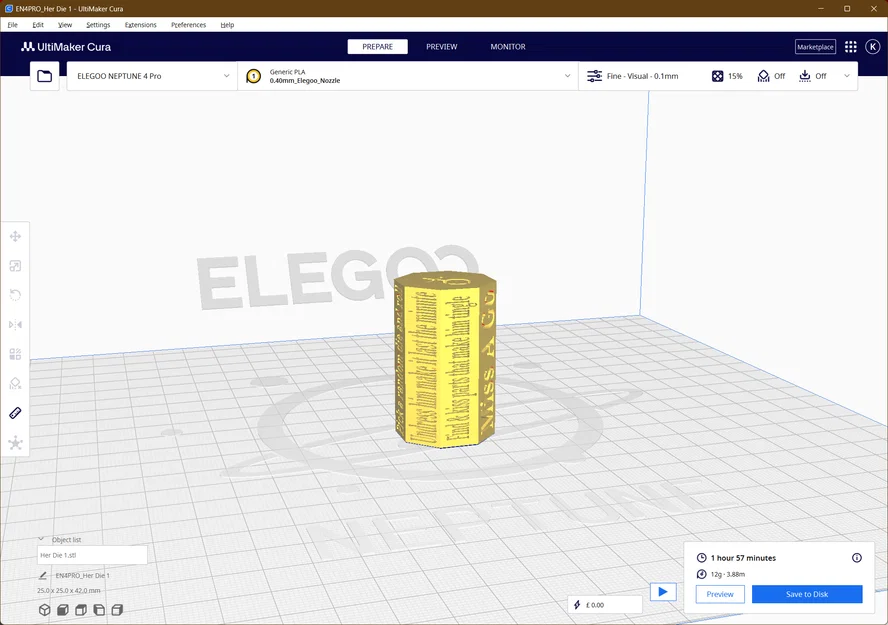Edit job name with pencil icon
This screenshot has width=888, height=625.
pos(42,575)
